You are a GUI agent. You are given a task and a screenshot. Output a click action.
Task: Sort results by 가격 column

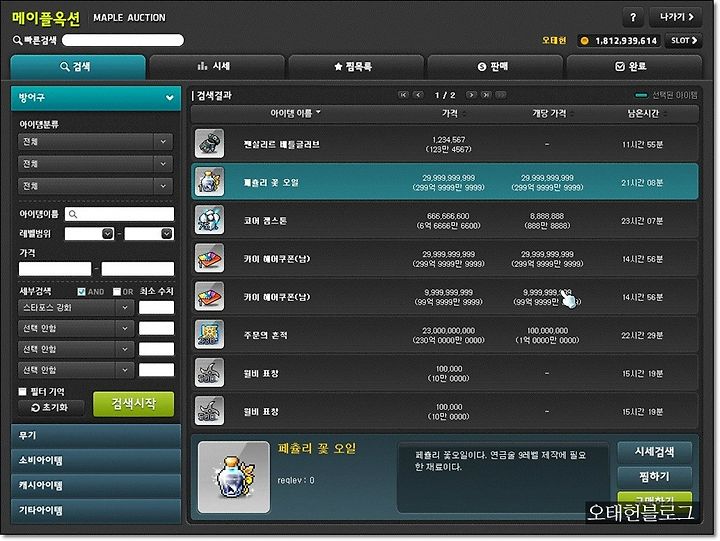point(453,113)
